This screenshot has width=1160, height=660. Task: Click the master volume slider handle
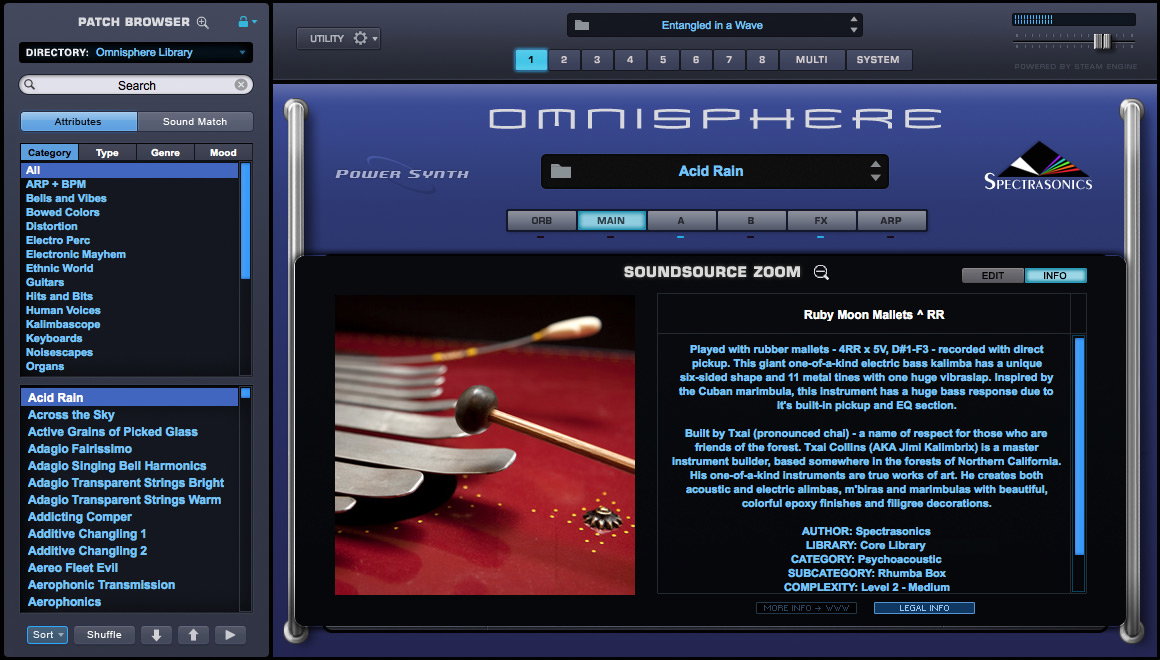tap(1102, 41)
